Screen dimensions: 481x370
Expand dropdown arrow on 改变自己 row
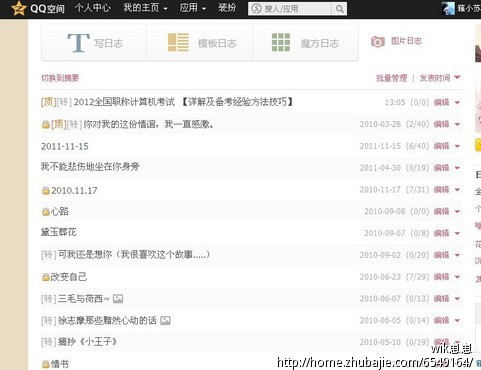tap(457, 277)
